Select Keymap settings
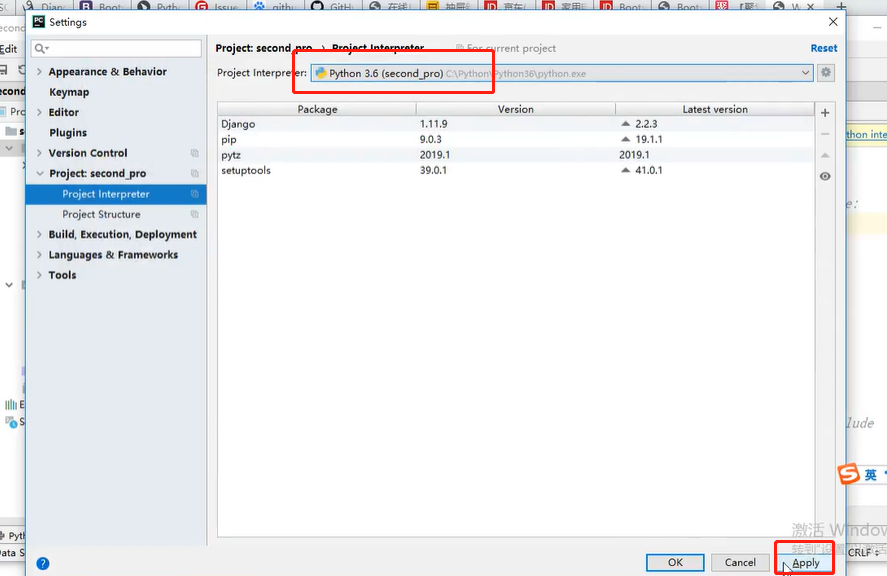The image size is (887, 576). (69, 92)
